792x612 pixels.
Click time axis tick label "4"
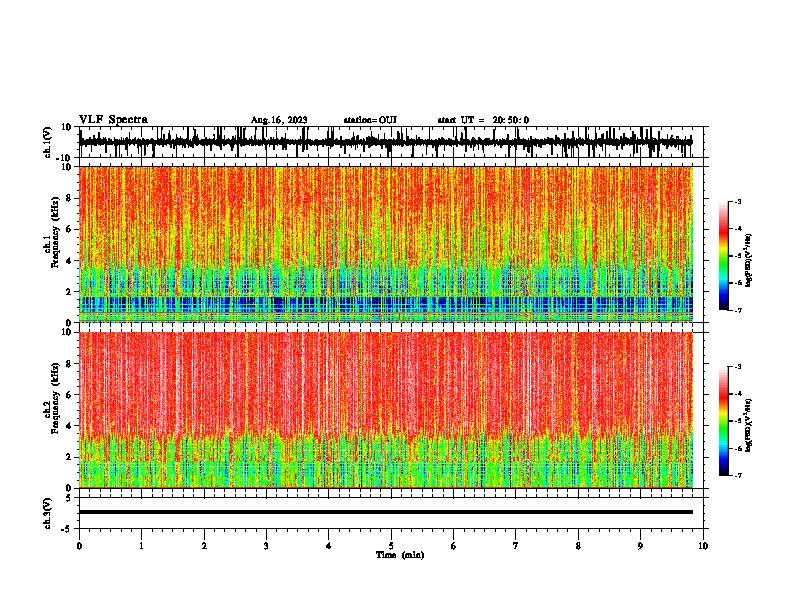pos(329,546)
